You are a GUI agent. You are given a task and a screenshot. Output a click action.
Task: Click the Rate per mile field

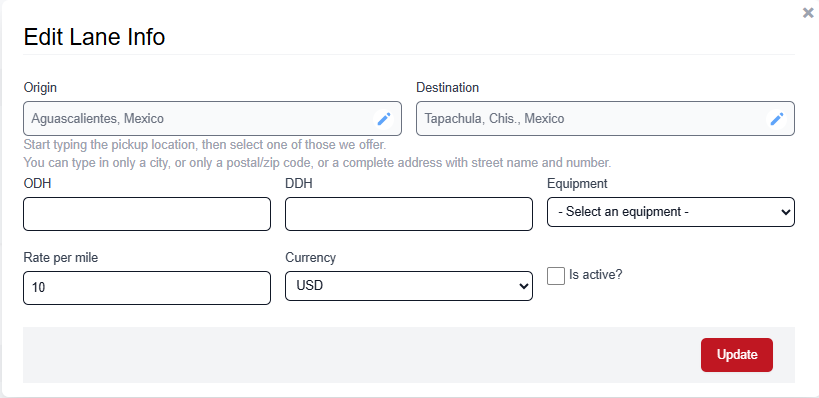[147, 288]
